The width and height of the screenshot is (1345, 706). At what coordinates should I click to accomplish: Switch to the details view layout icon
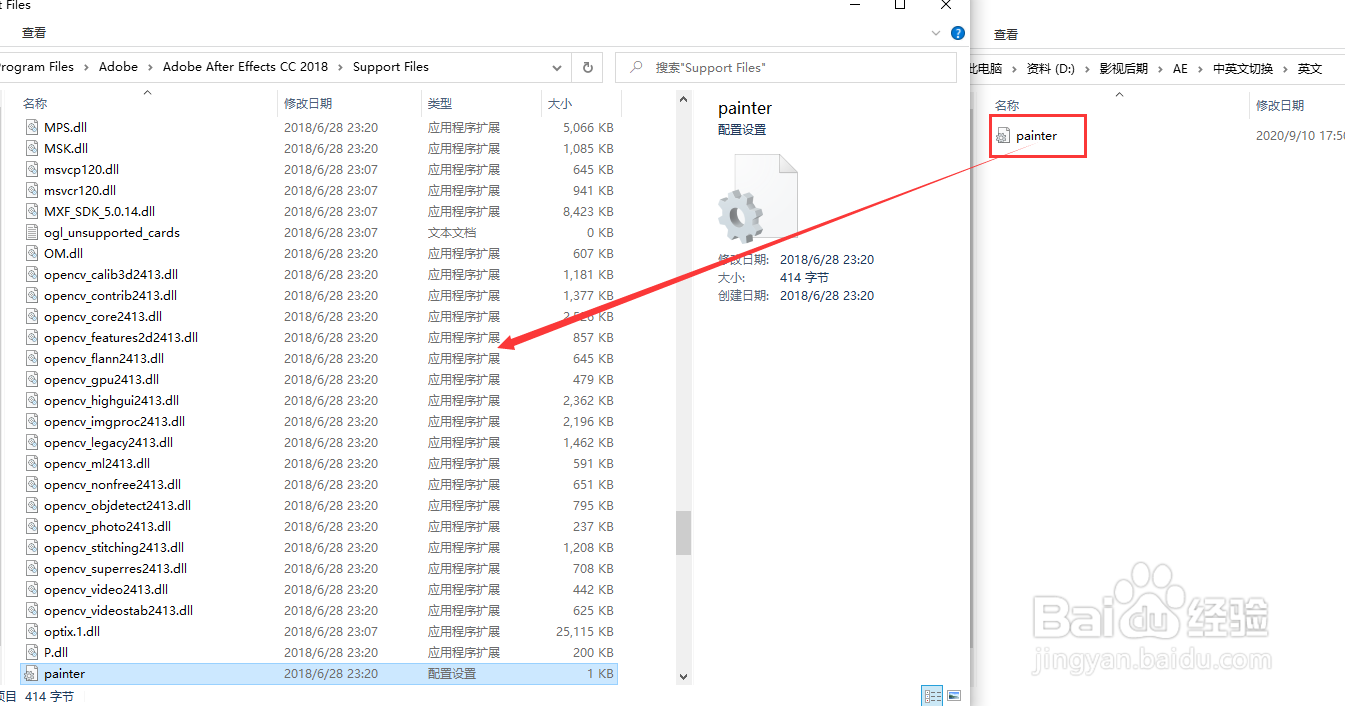tap(932, 696)
